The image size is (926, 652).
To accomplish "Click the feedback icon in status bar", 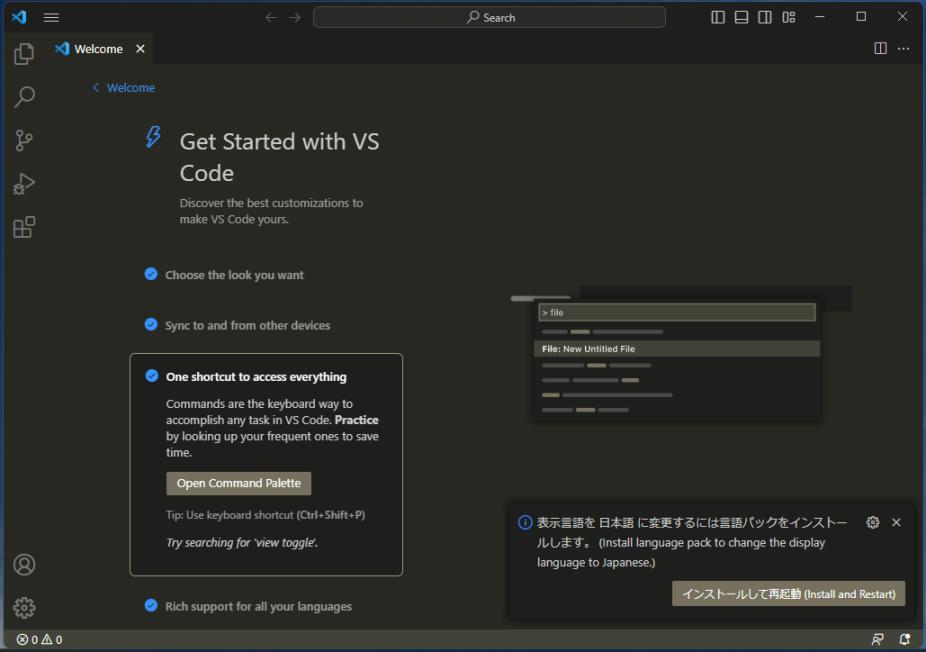I will tap(878, 640).
